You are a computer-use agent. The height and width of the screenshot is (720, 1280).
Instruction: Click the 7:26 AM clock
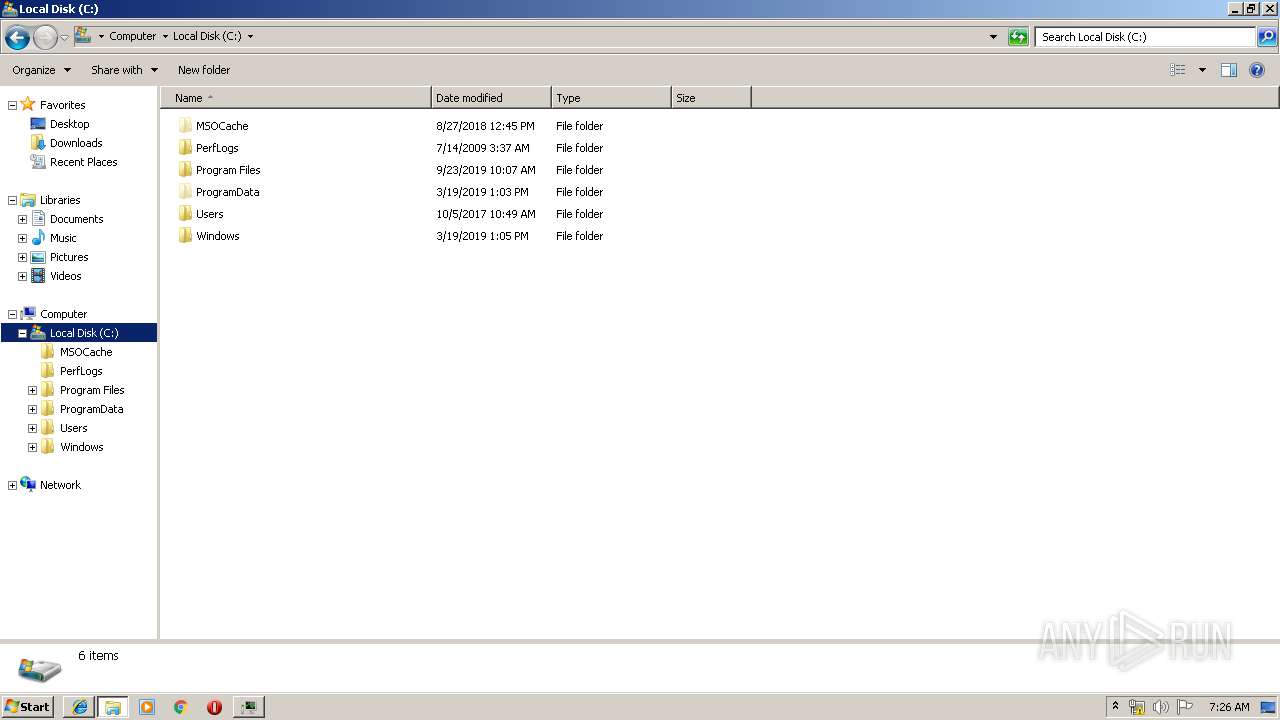[1229, 707]
